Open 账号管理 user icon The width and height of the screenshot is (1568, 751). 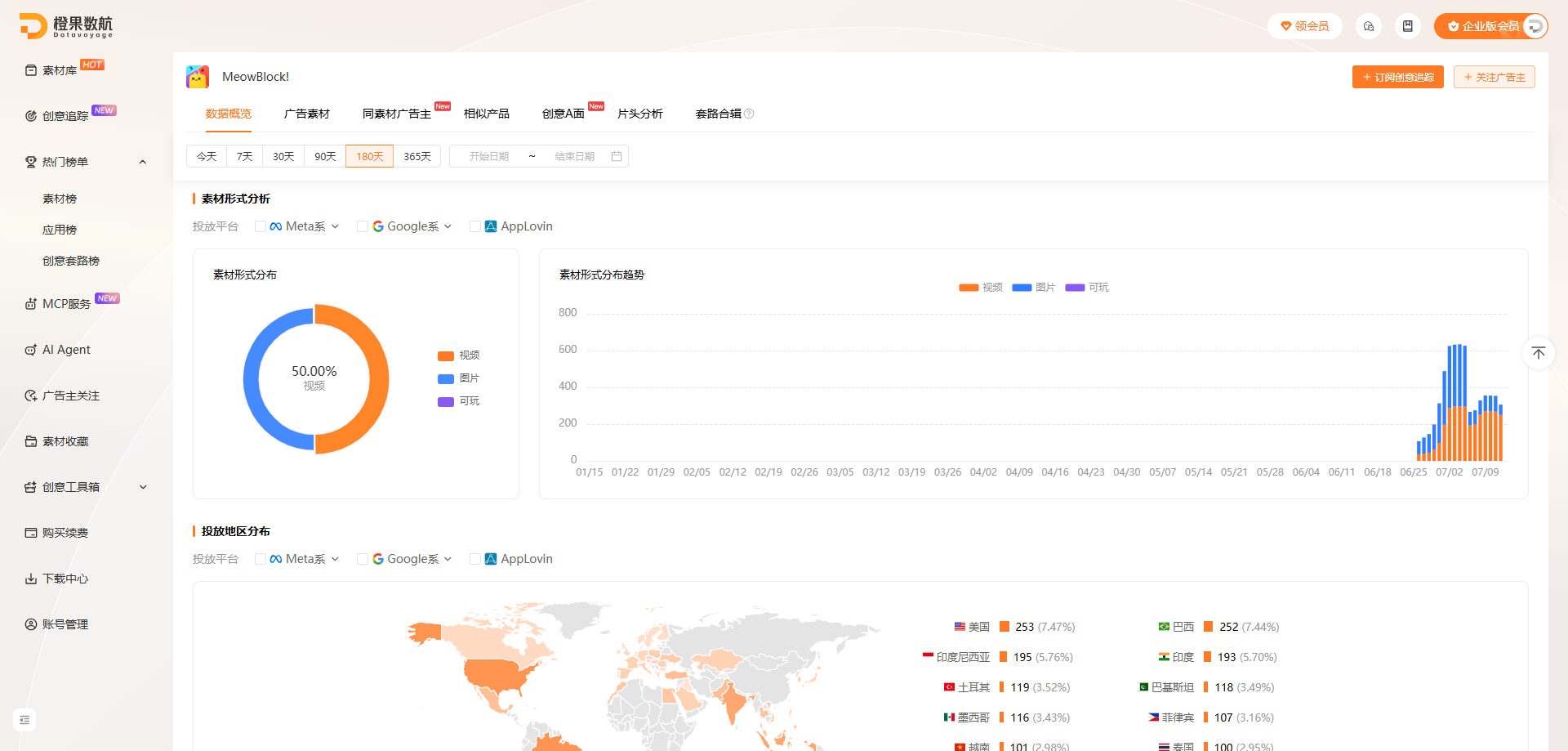pos(31,624)
